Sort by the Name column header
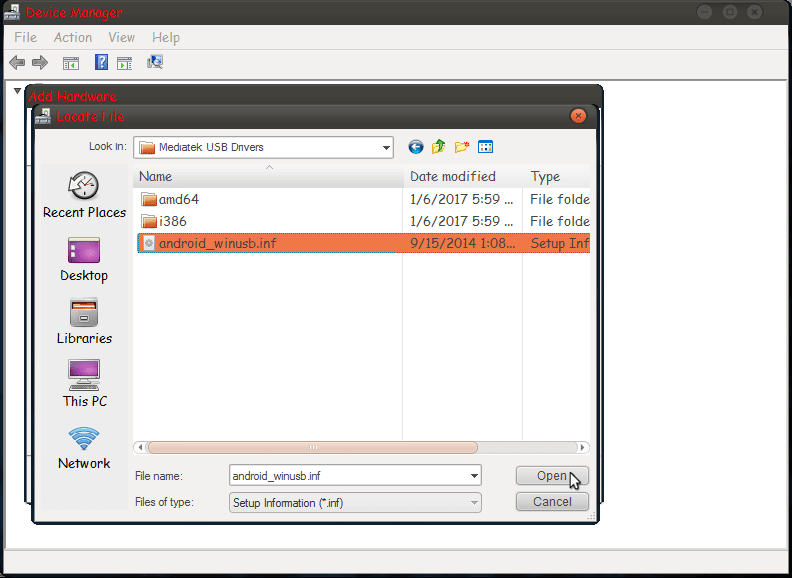 point(268,176)
